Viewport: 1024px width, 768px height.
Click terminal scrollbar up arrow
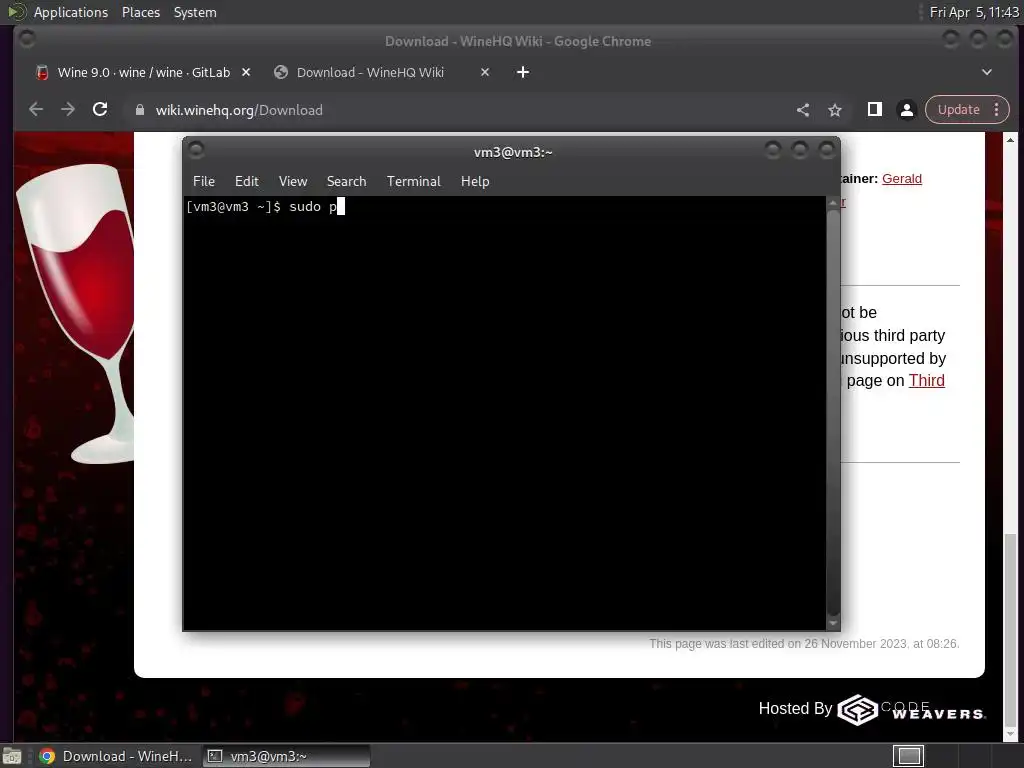point(833,203)
